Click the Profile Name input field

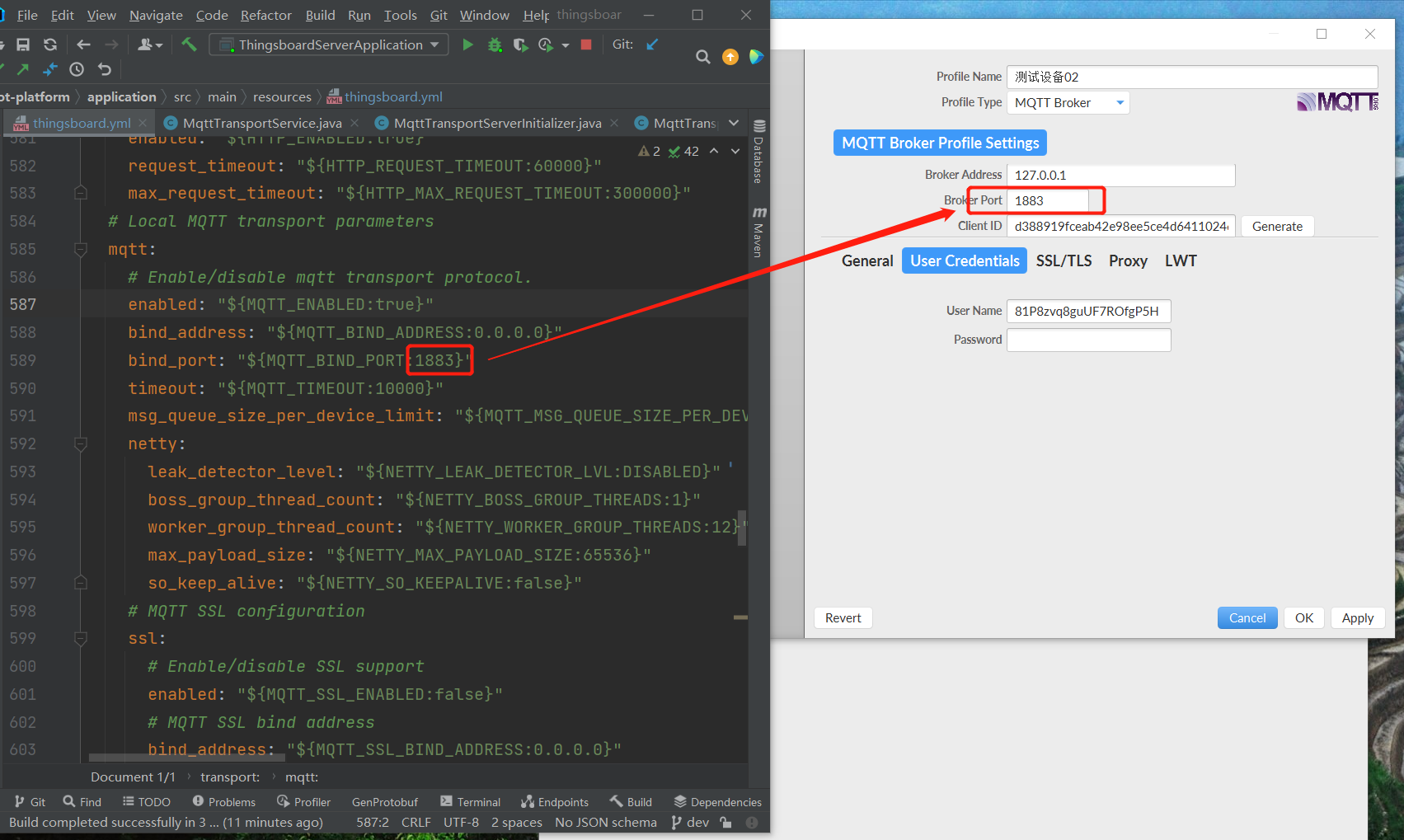click(1192, 77)
